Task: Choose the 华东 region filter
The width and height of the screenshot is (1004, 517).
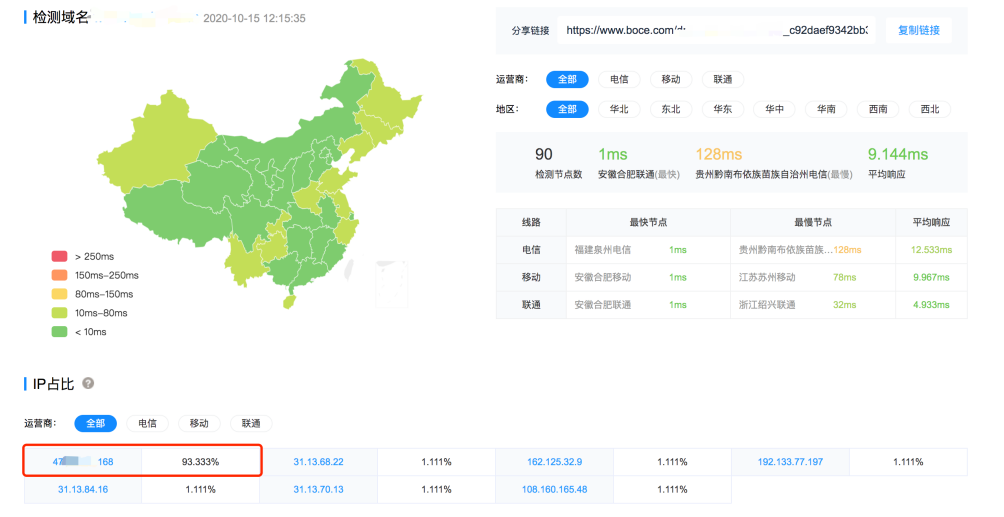Action: point(722,109)
